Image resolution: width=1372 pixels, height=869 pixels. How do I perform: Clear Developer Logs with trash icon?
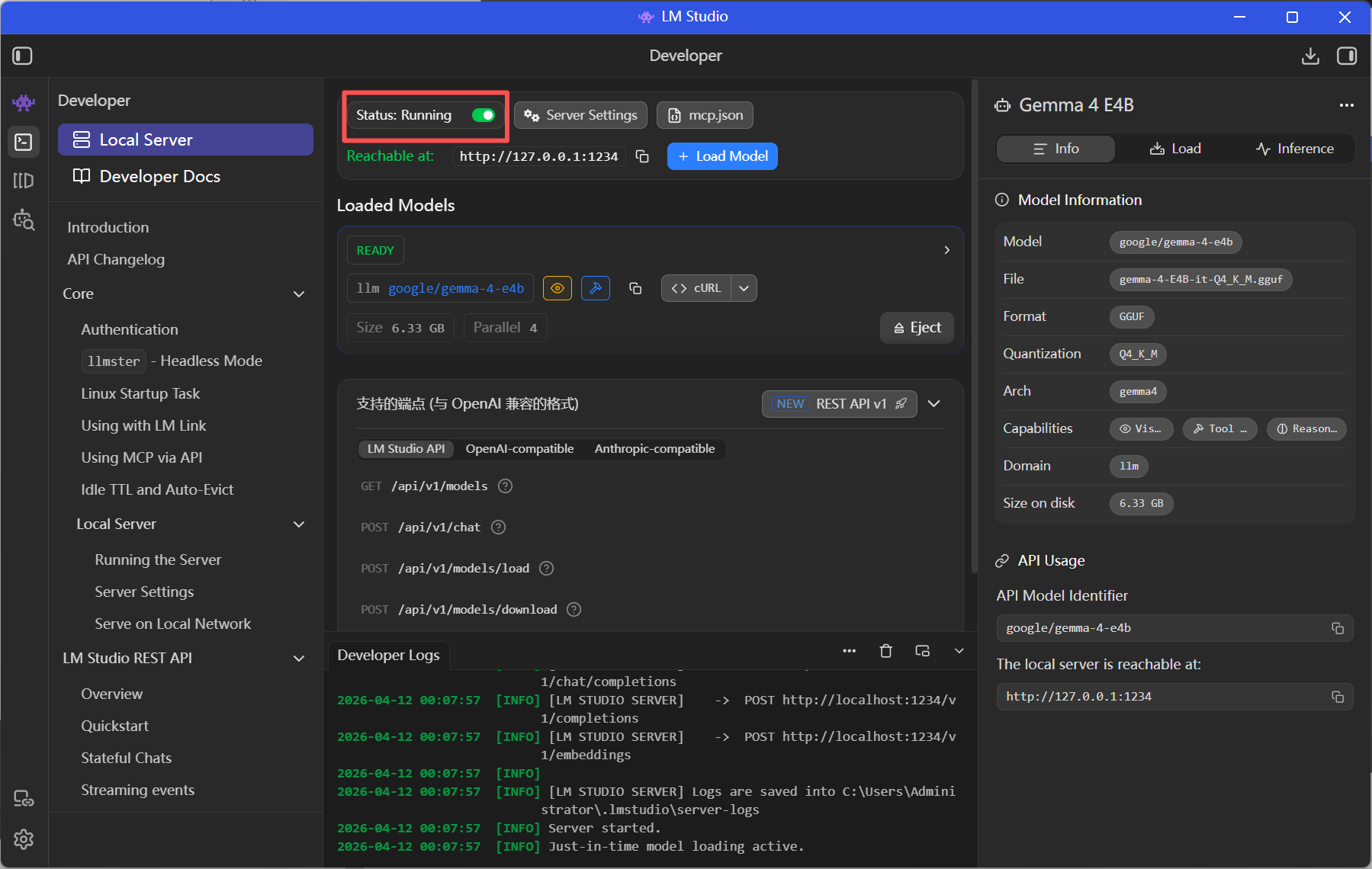[x=886, y=651]
